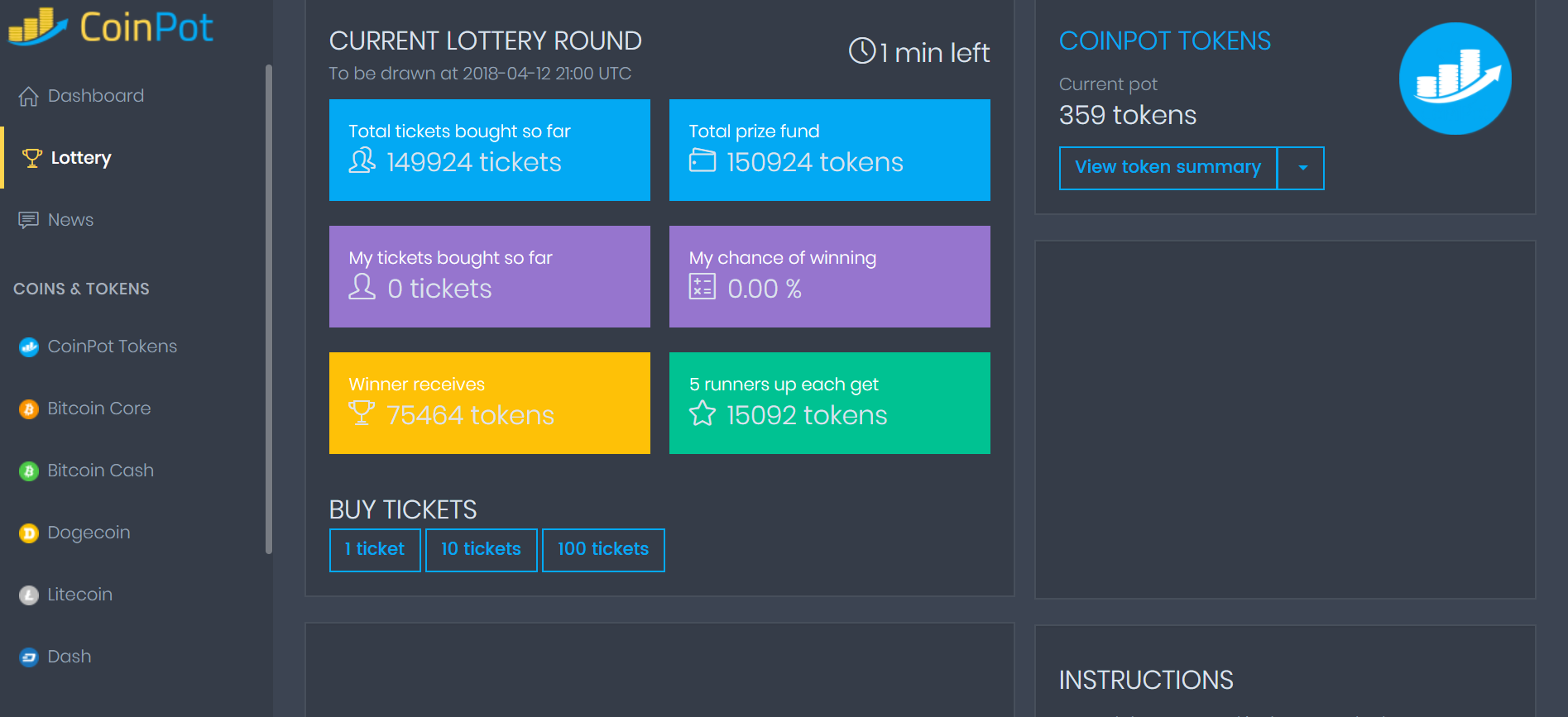Viewport: 1568px width, 717px height.
Task: Click the Lottery trophy icon in sidebar
Action: (x=32, y=158)
